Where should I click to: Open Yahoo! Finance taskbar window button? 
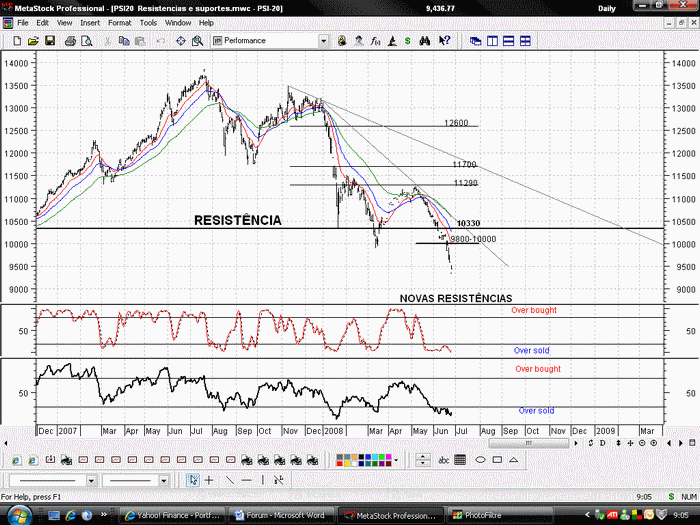tap(173, 515)
